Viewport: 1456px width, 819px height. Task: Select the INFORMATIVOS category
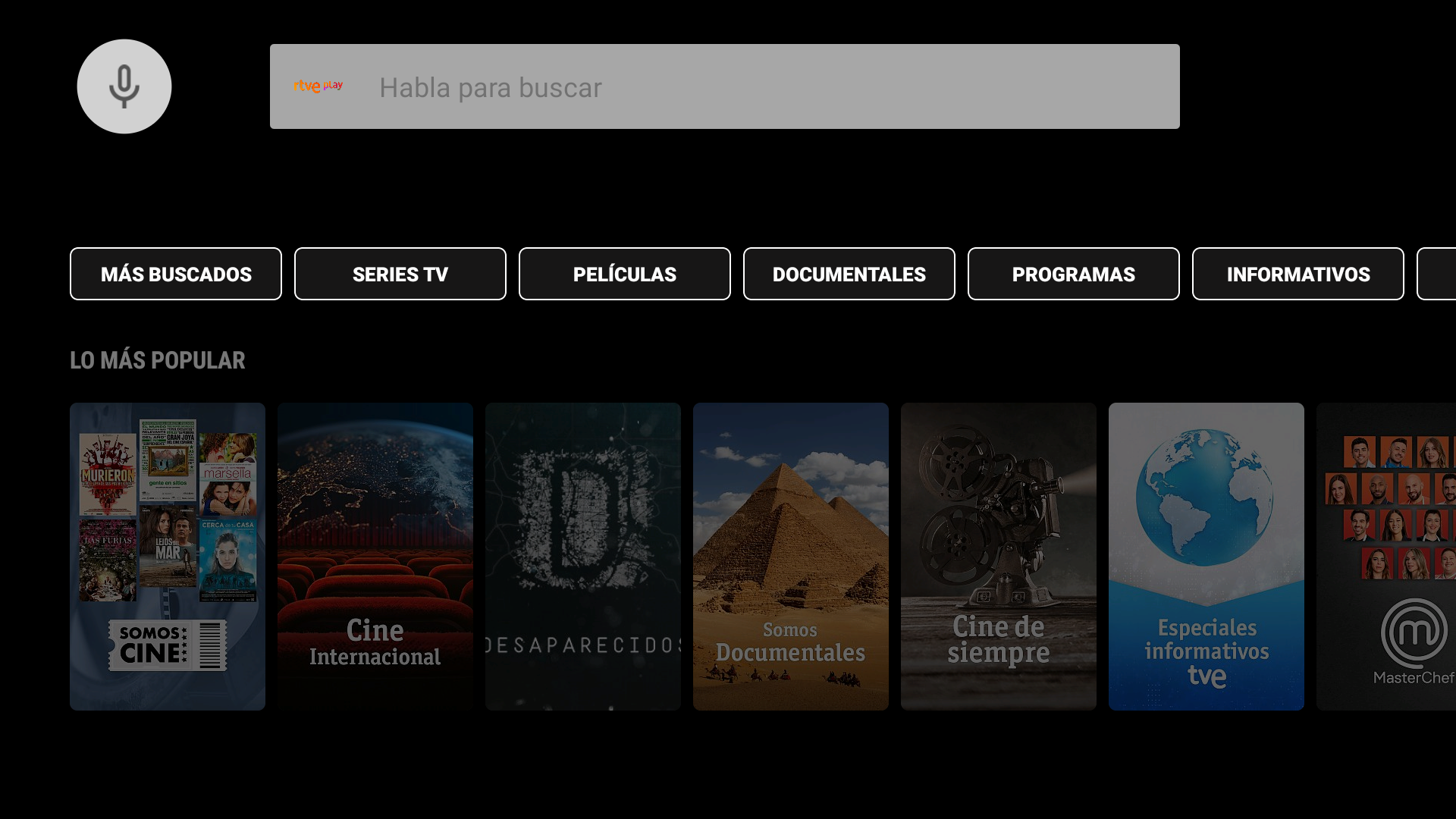(1298, 274)
